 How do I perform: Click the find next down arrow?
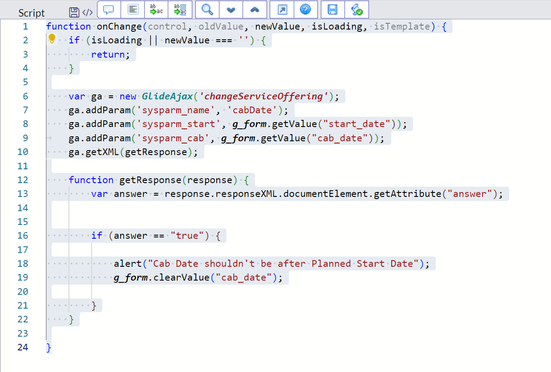(231, 9)
